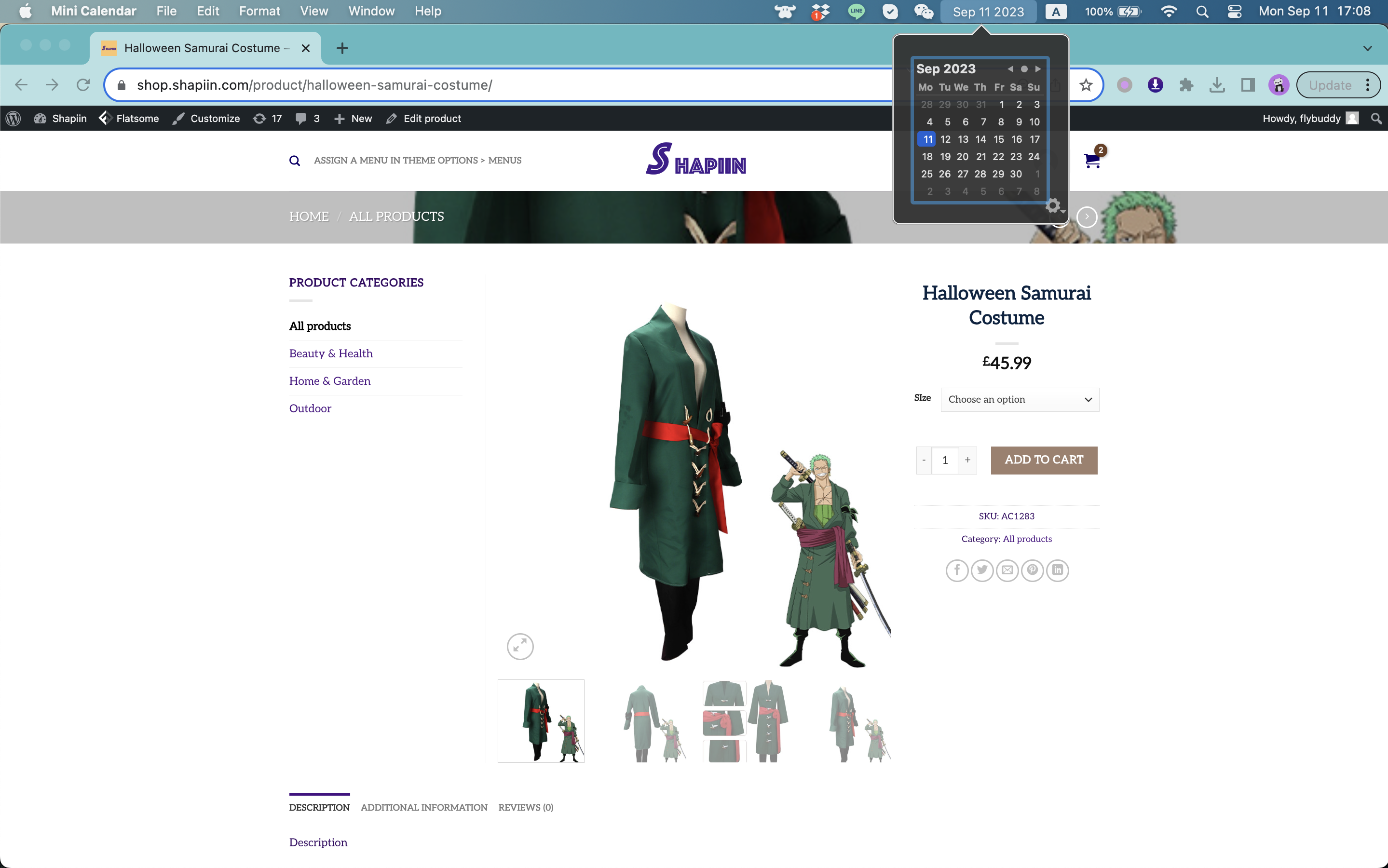Open the LINE menu bar icon
Viewport: 1388px width, 868px height.
(x=856, y=12)
